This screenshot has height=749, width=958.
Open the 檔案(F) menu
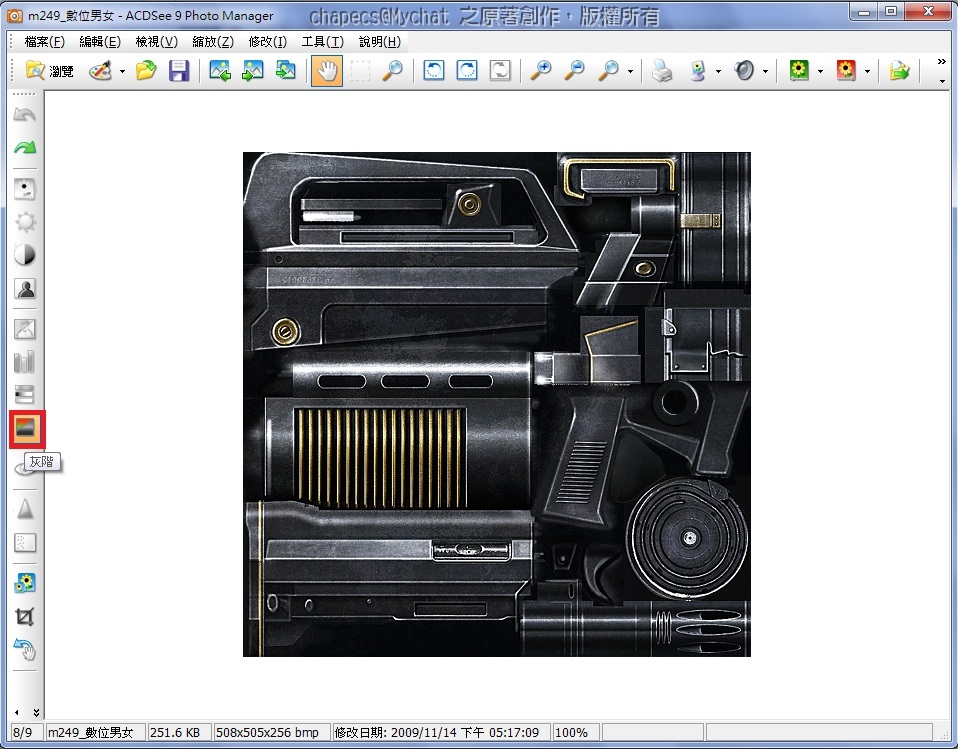(45, 42)
